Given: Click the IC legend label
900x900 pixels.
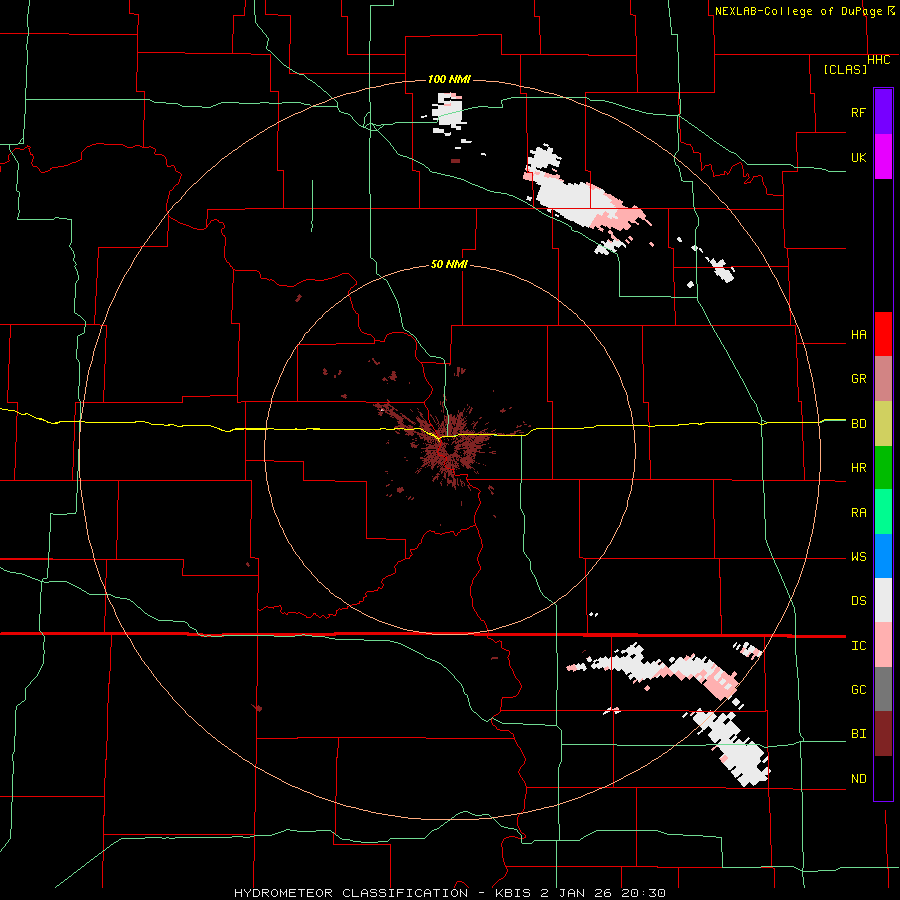Looking at the screenshot, I should point(858,646).
